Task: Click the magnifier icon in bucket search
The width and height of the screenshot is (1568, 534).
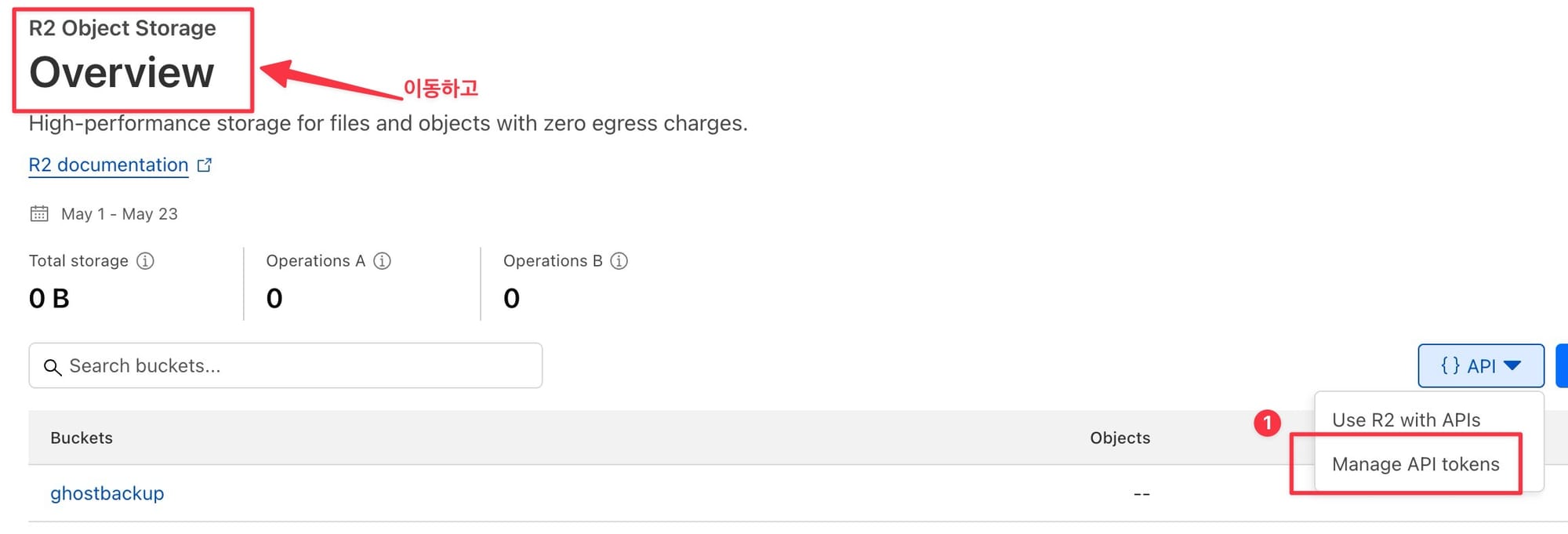Action: click(x=52, y=367)
